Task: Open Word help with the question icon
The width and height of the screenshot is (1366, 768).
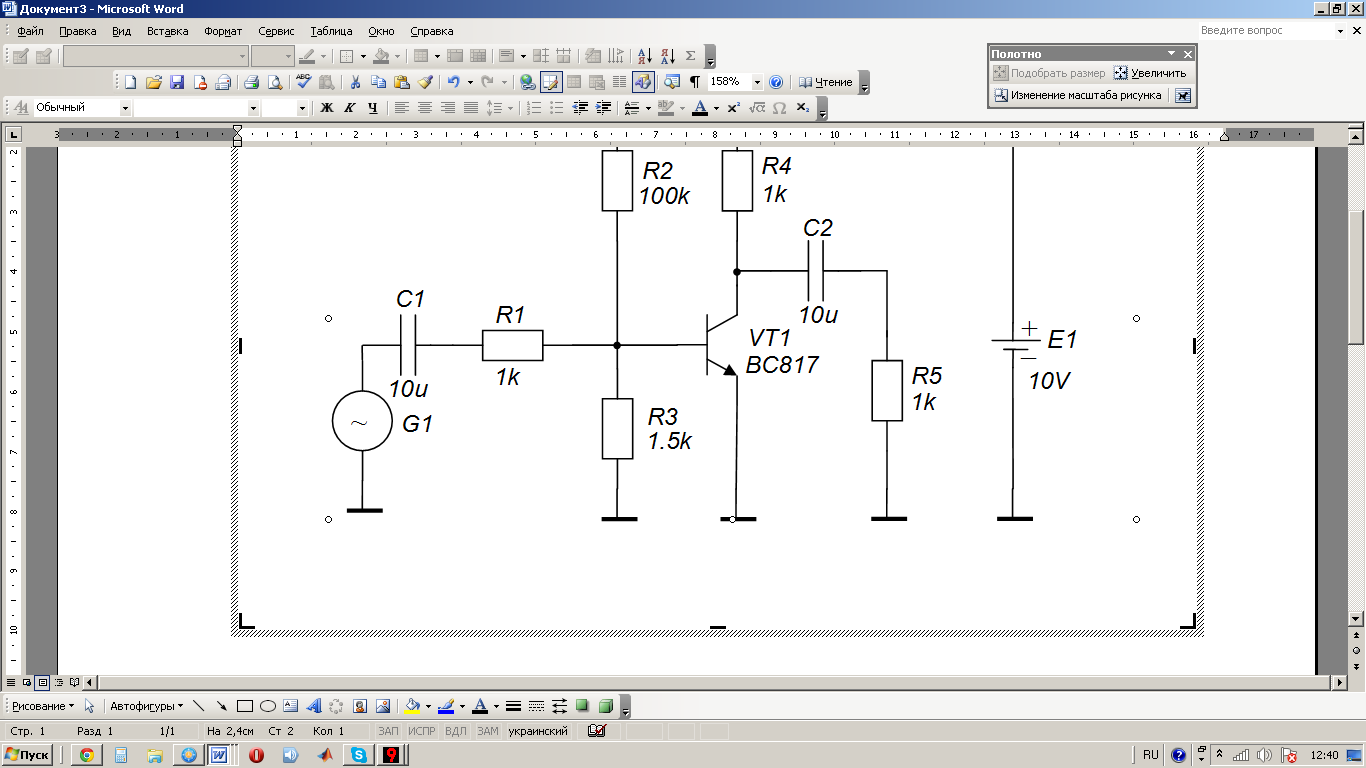Action: point(776,82)
